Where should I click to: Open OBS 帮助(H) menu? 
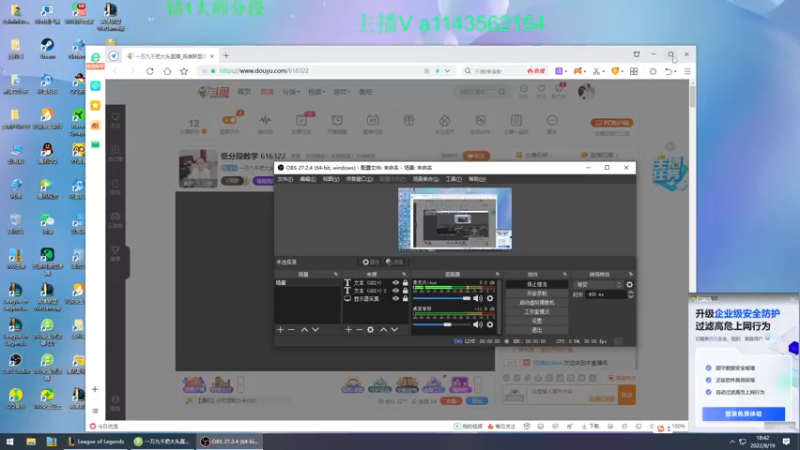[477, 179]
